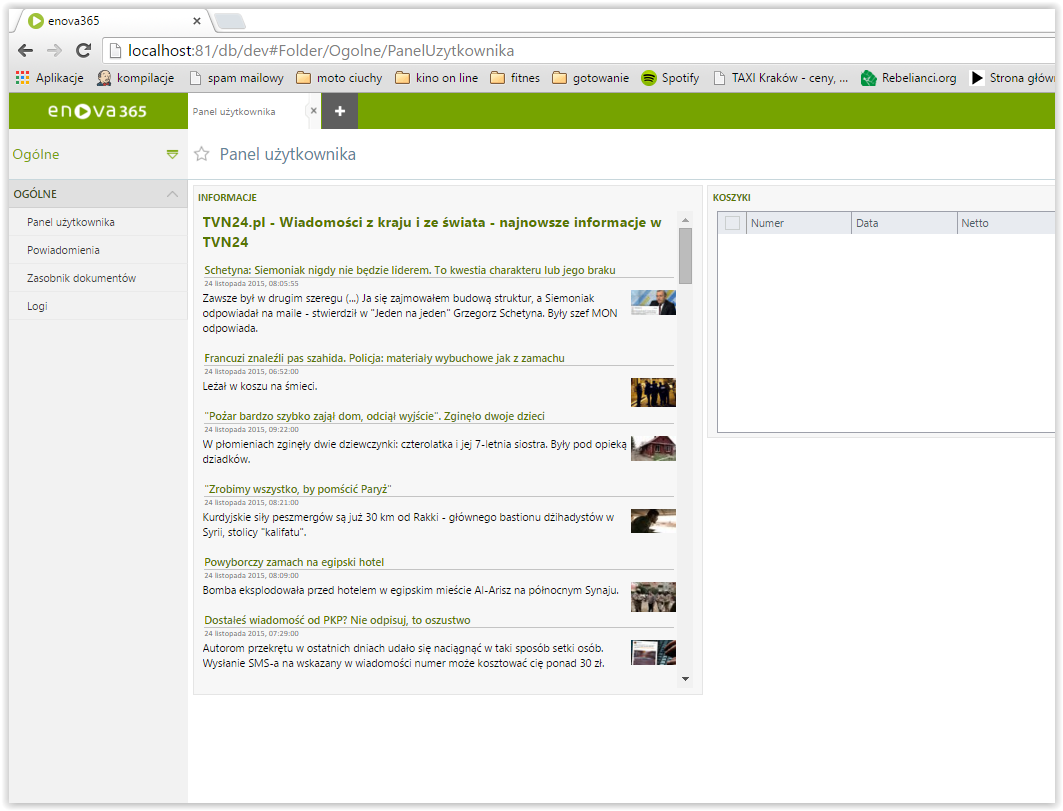Reload the page with browser refresh icon

[x=83, y=50]
